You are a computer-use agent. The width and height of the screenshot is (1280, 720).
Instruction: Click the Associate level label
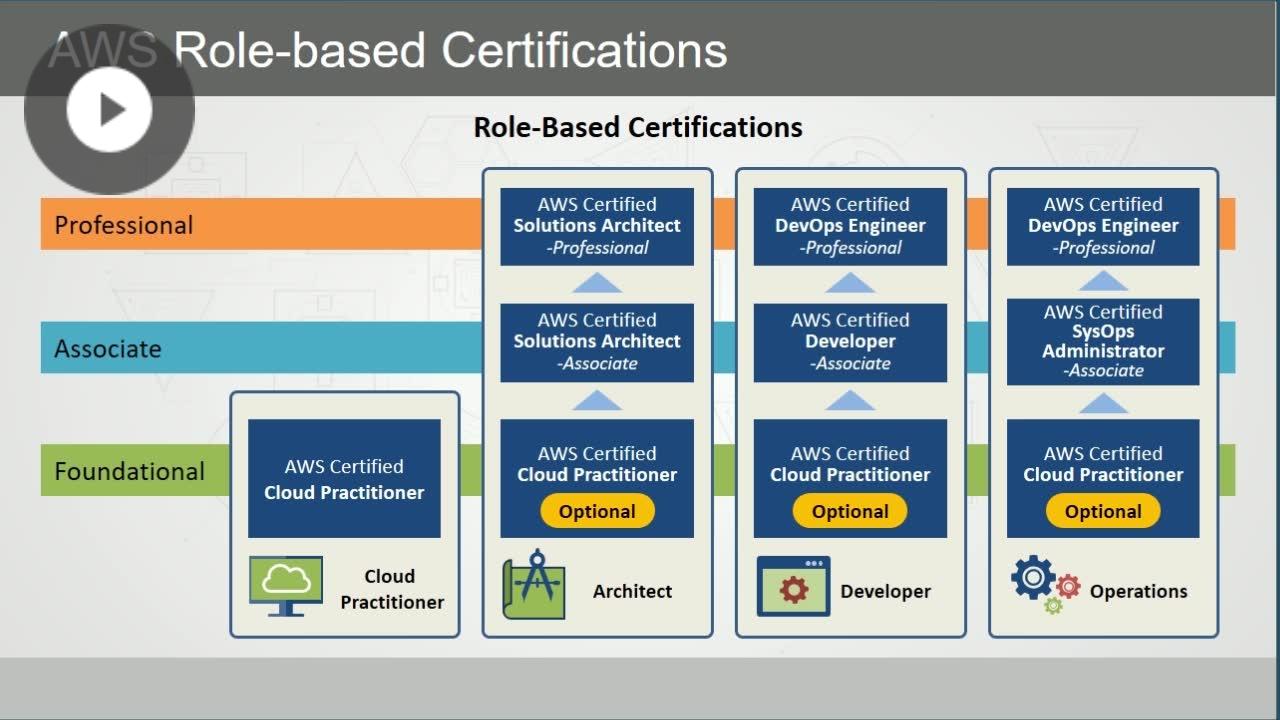click(108, 349)
